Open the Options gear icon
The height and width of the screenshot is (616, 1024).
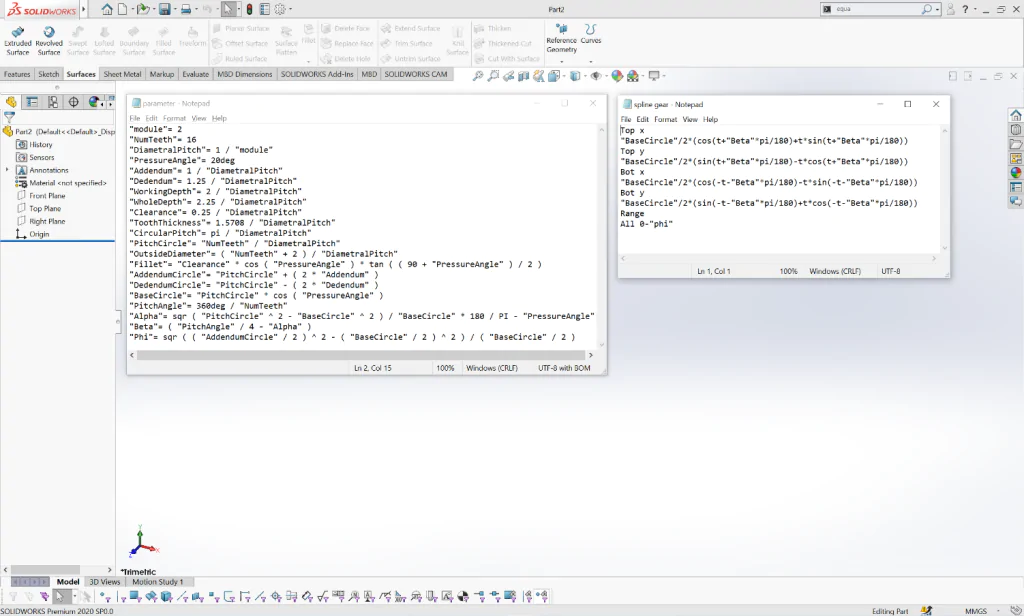point(280,9)
